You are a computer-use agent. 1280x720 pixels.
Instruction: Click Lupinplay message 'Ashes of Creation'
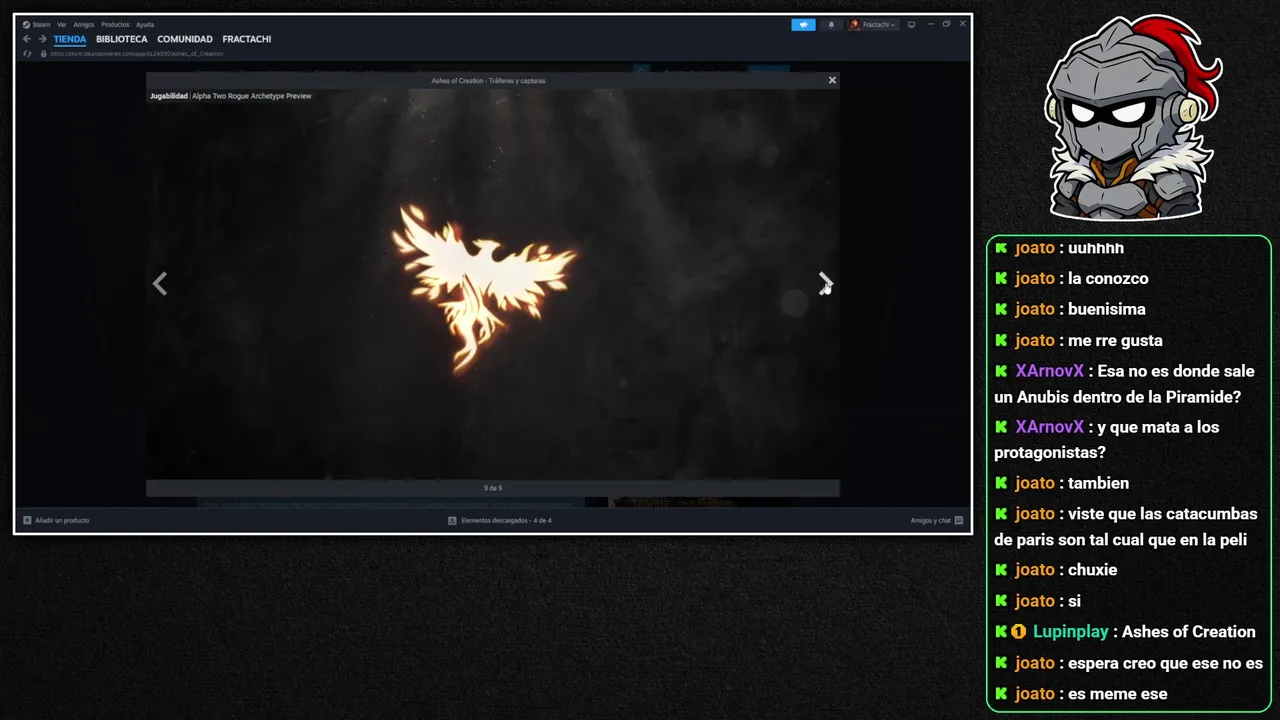click(x=1189, y=632)
